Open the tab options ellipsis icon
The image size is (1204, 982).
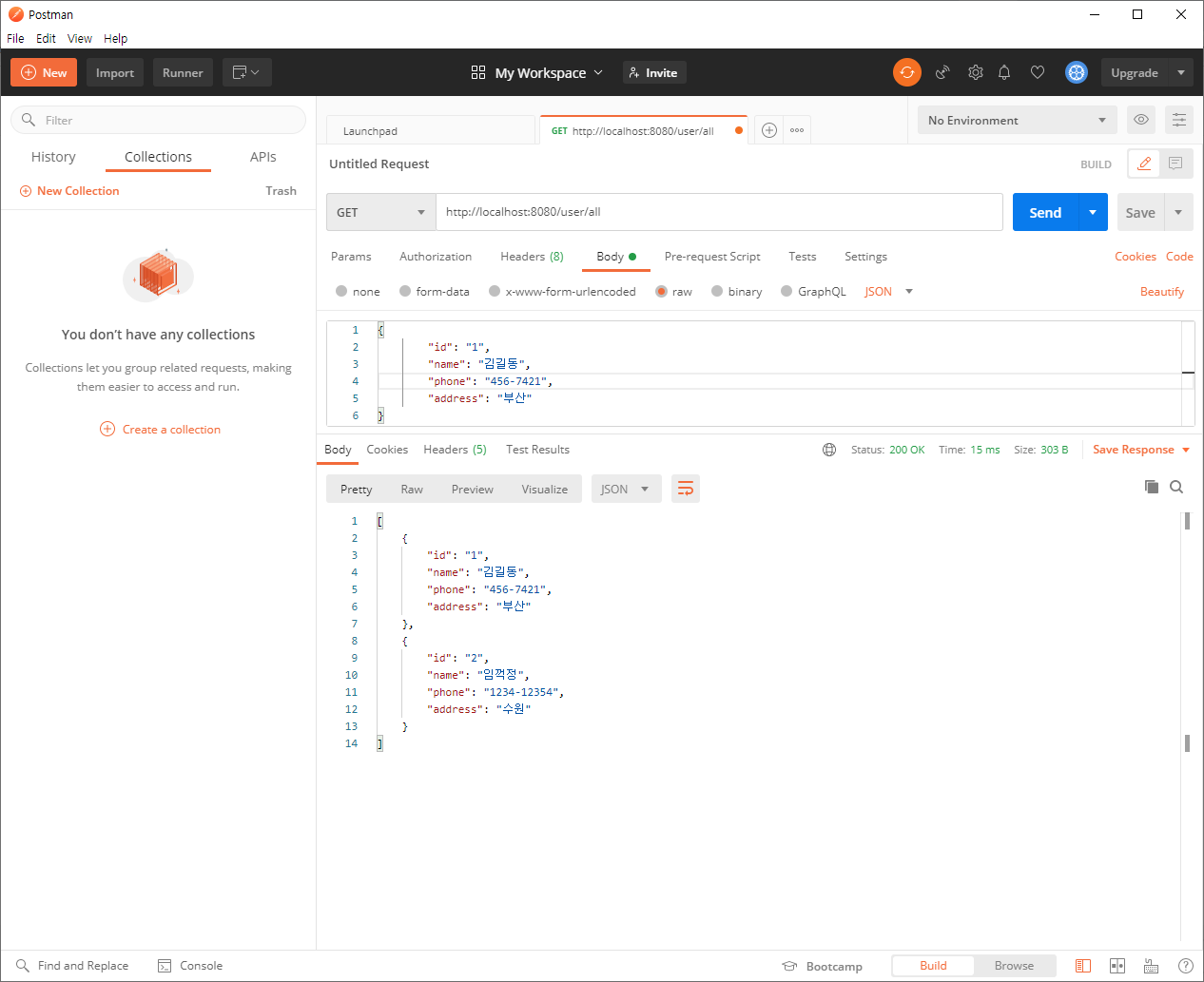point(797,130)
